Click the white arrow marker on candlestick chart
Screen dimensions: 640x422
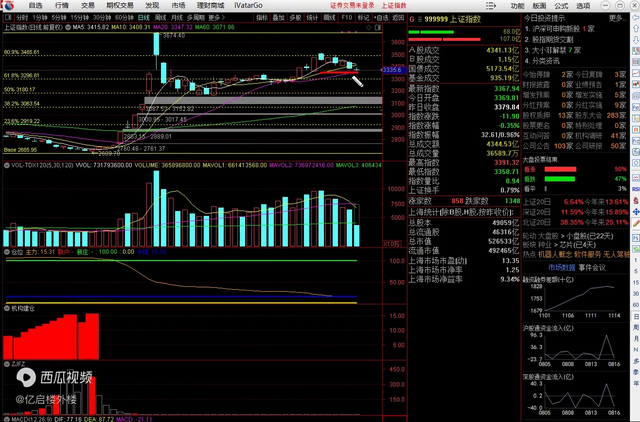pos(357,80)
